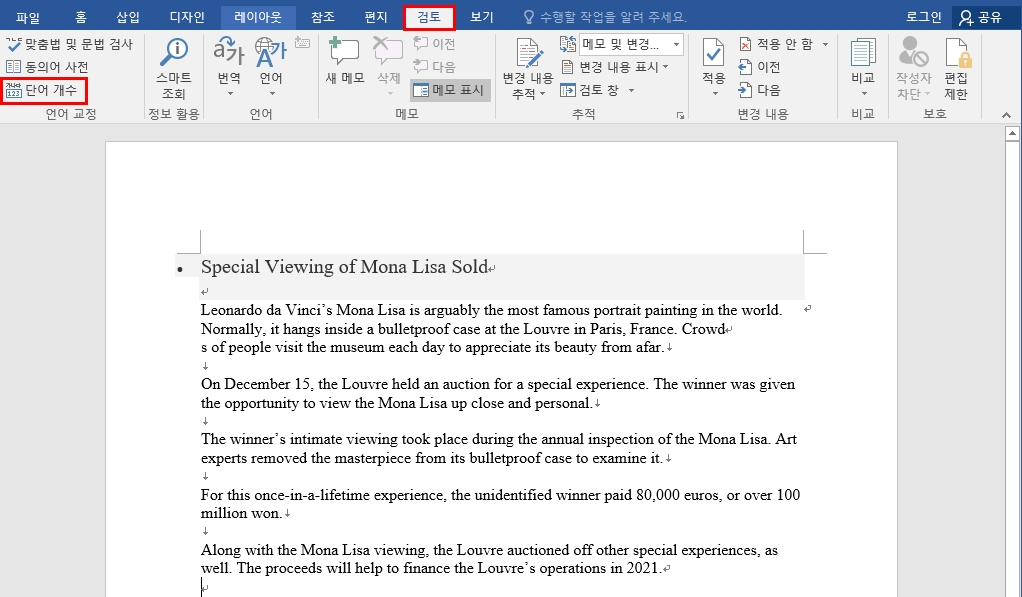Viewport: 1022px width, 597px height.
Task: Go to 다음 change in 변경 내용 group
Action: 759,90
